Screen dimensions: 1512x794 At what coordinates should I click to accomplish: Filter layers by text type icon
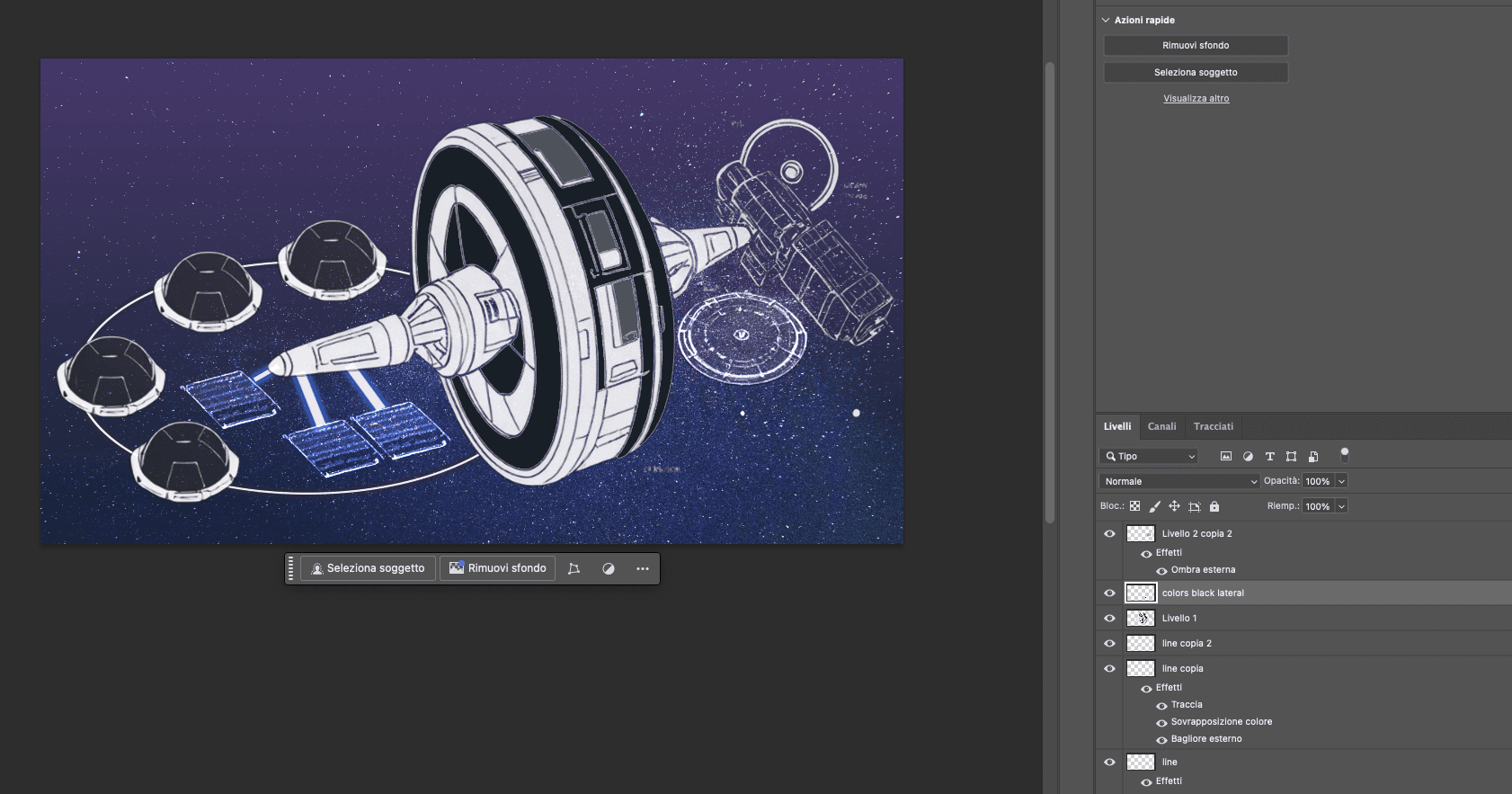coord(1270,457)
